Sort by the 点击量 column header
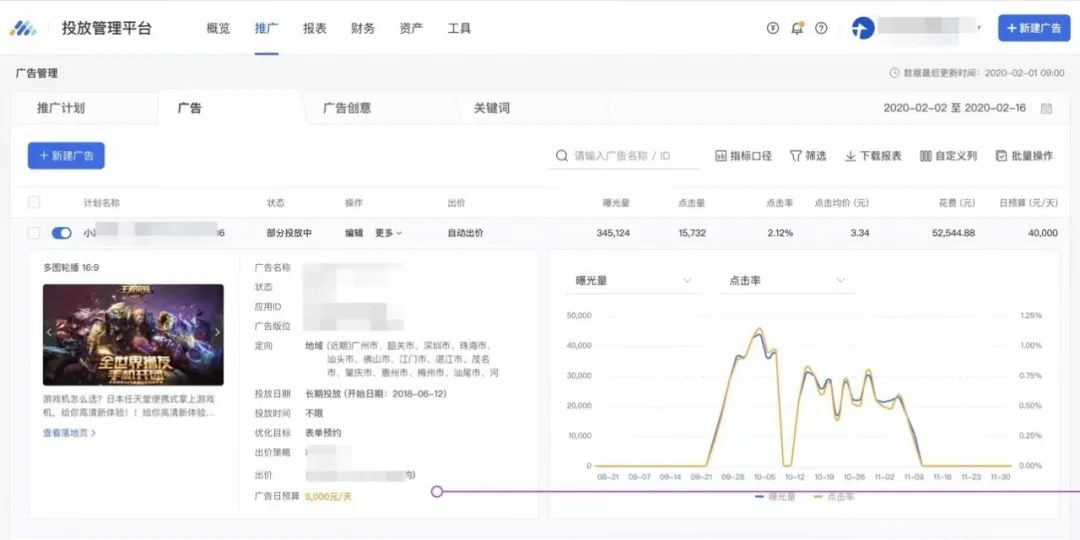This screenshot has width=1080, height=540. click(x=692, y=203)
